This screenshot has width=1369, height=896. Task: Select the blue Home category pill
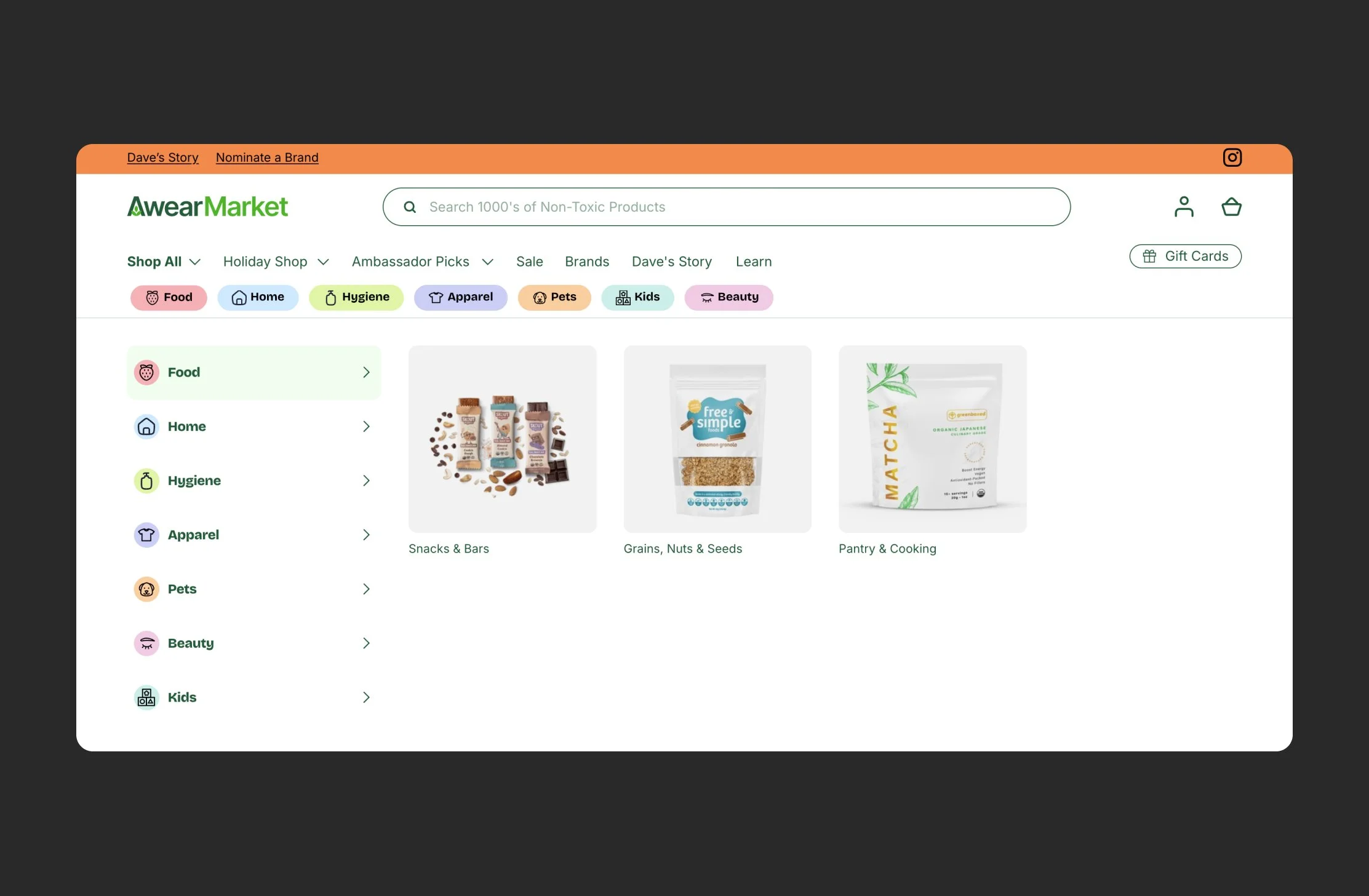(x=258, y=297)
